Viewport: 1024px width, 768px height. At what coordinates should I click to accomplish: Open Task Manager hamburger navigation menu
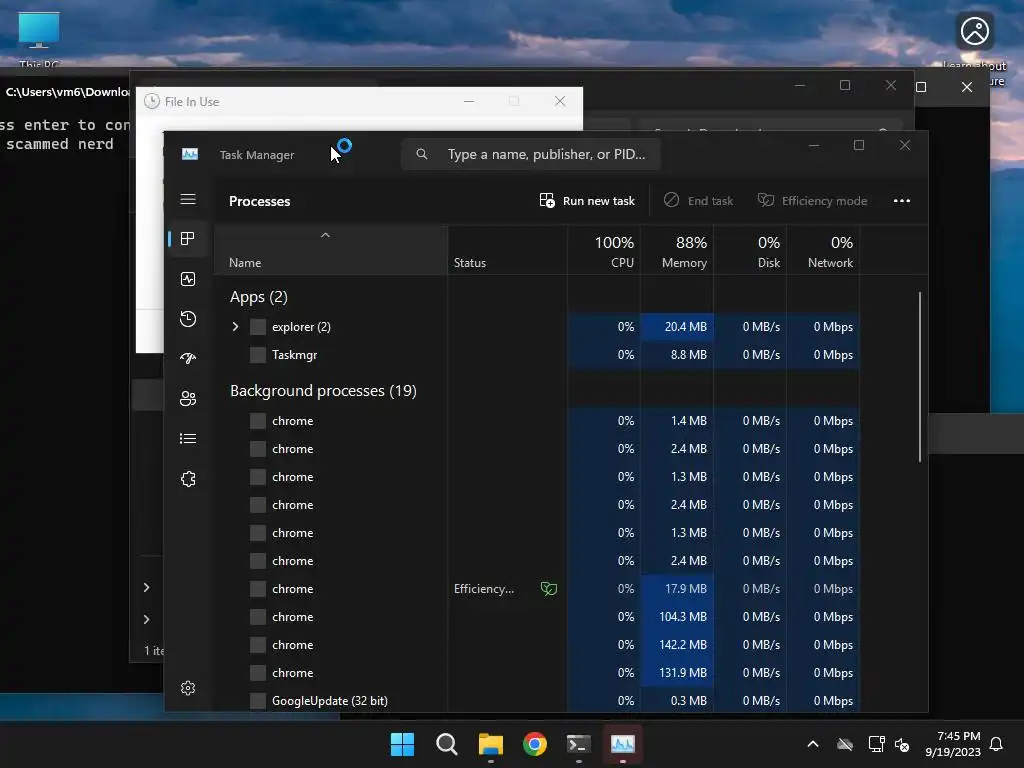pos(188,199)
